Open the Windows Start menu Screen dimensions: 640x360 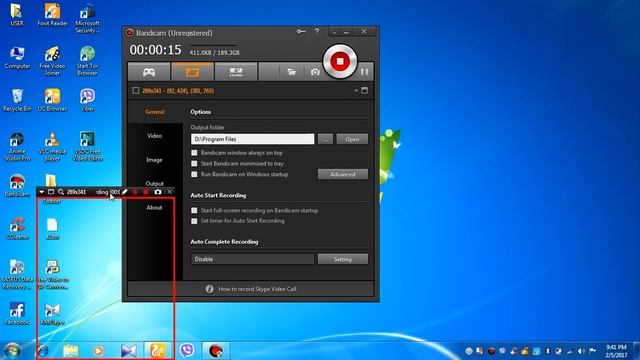(12, 351)
